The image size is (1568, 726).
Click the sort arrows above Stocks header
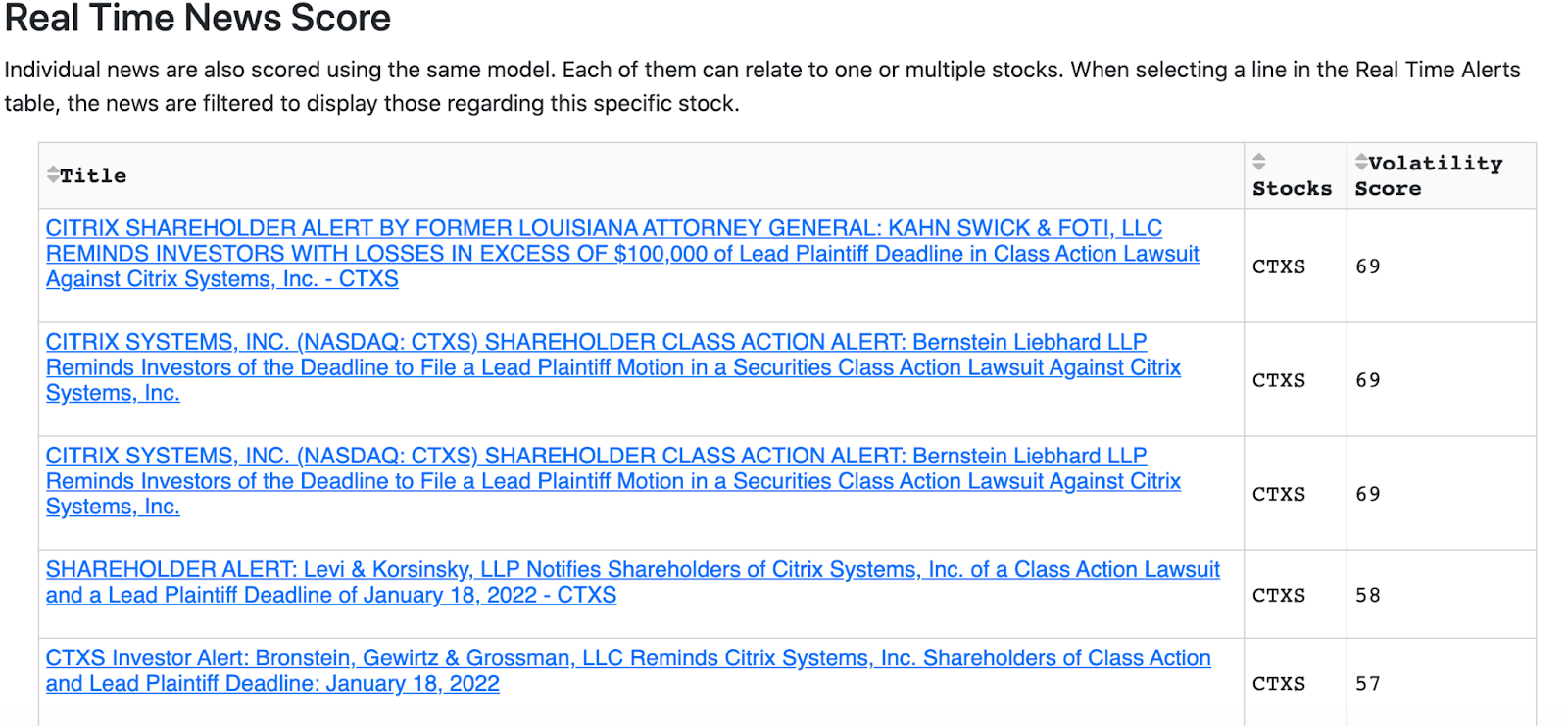click(x=1259, y=162)
